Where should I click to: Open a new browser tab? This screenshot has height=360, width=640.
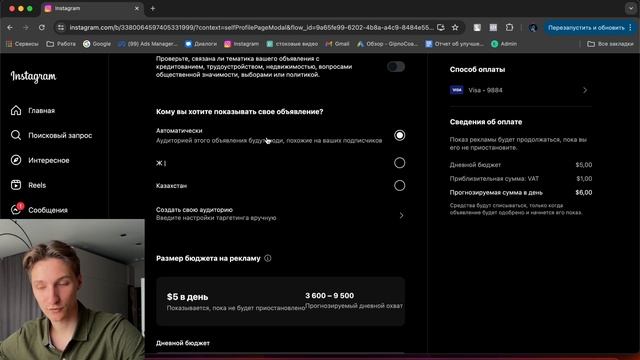153,8
